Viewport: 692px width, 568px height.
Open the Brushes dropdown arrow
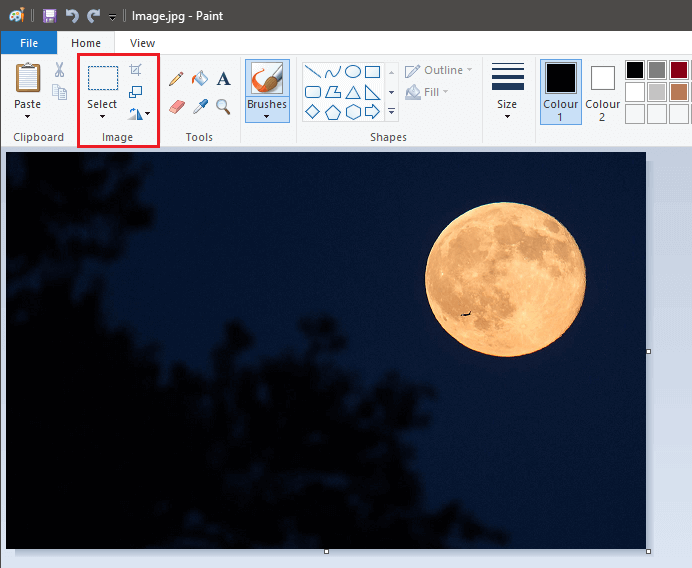267,116
